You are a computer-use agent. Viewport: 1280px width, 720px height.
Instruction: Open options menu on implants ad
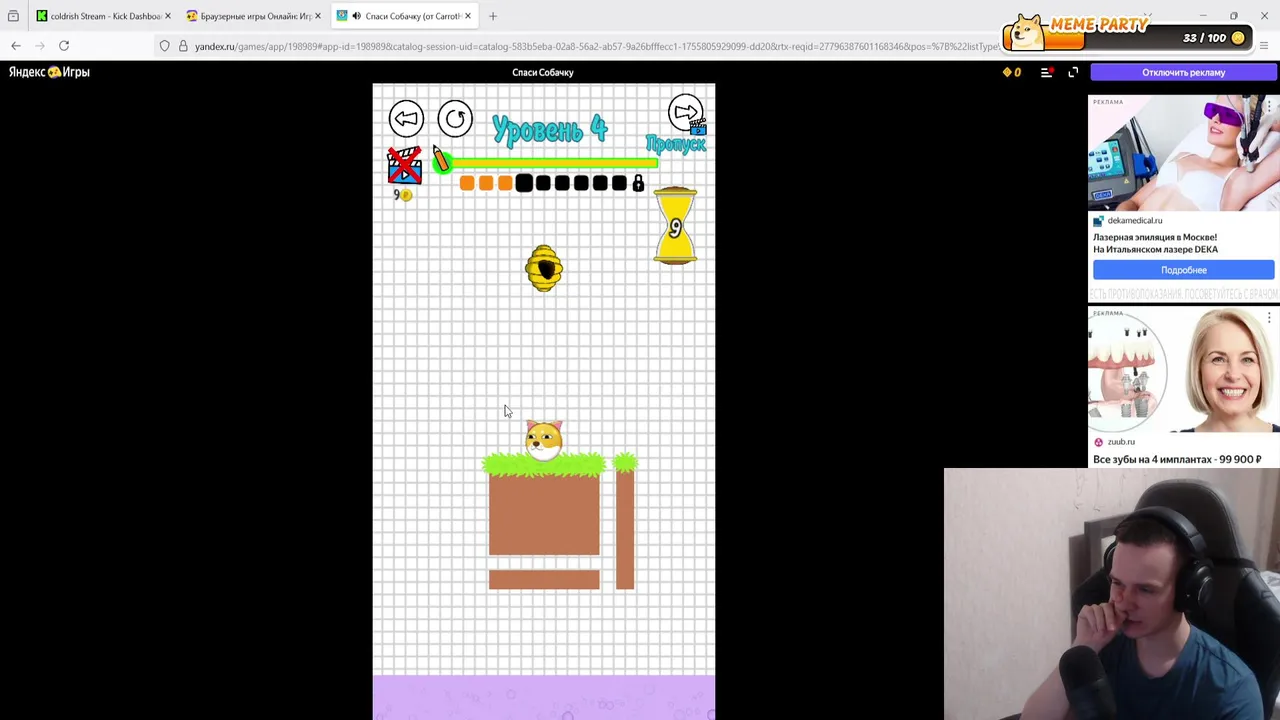[1269, 317]
